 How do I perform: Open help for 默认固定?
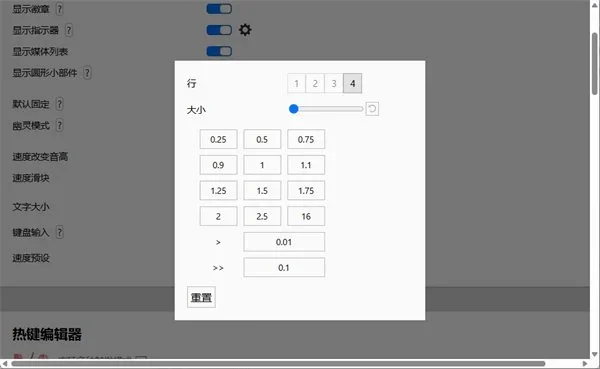[59, 104]
